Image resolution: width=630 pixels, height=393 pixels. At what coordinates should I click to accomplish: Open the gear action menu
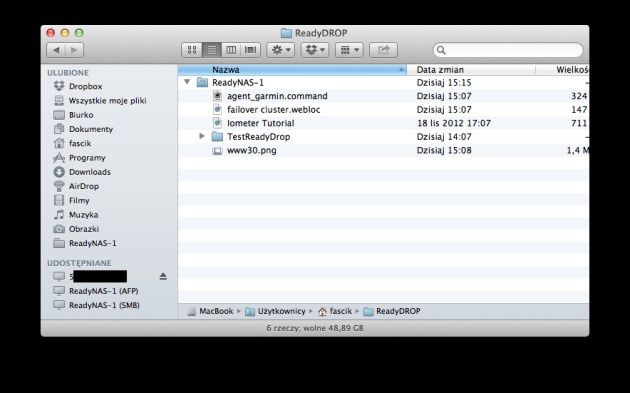pyautogui.click(x=281, y=50)
